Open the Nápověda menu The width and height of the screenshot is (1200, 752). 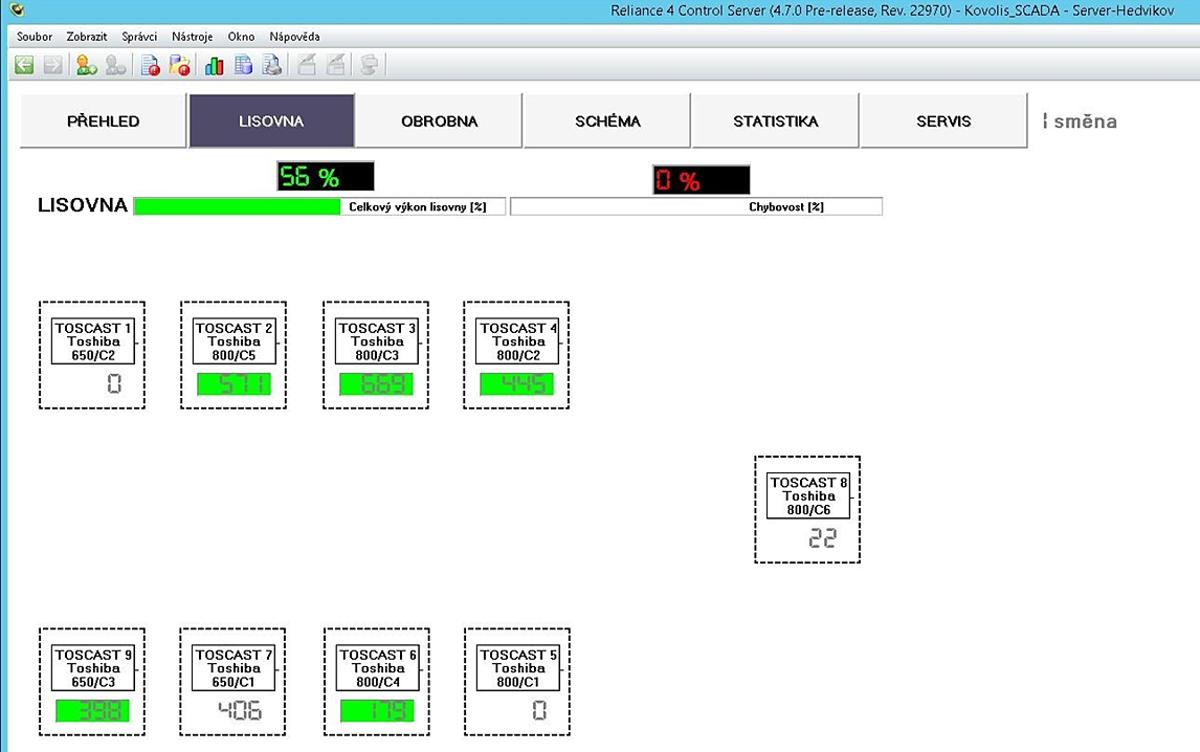pos(295,37)
